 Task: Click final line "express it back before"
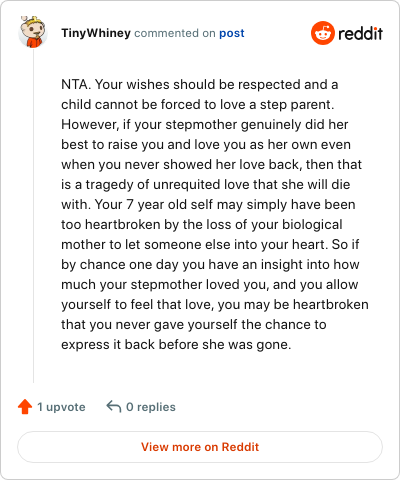coord(176,345)
